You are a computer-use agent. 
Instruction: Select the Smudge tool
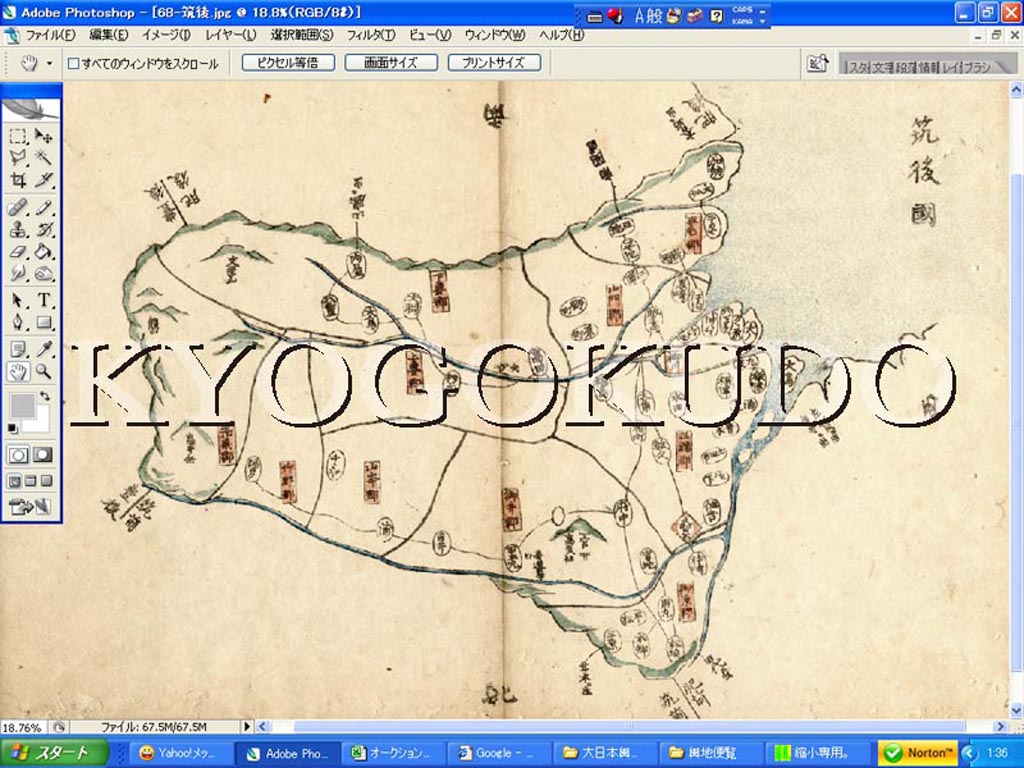[x=18, y=273]
